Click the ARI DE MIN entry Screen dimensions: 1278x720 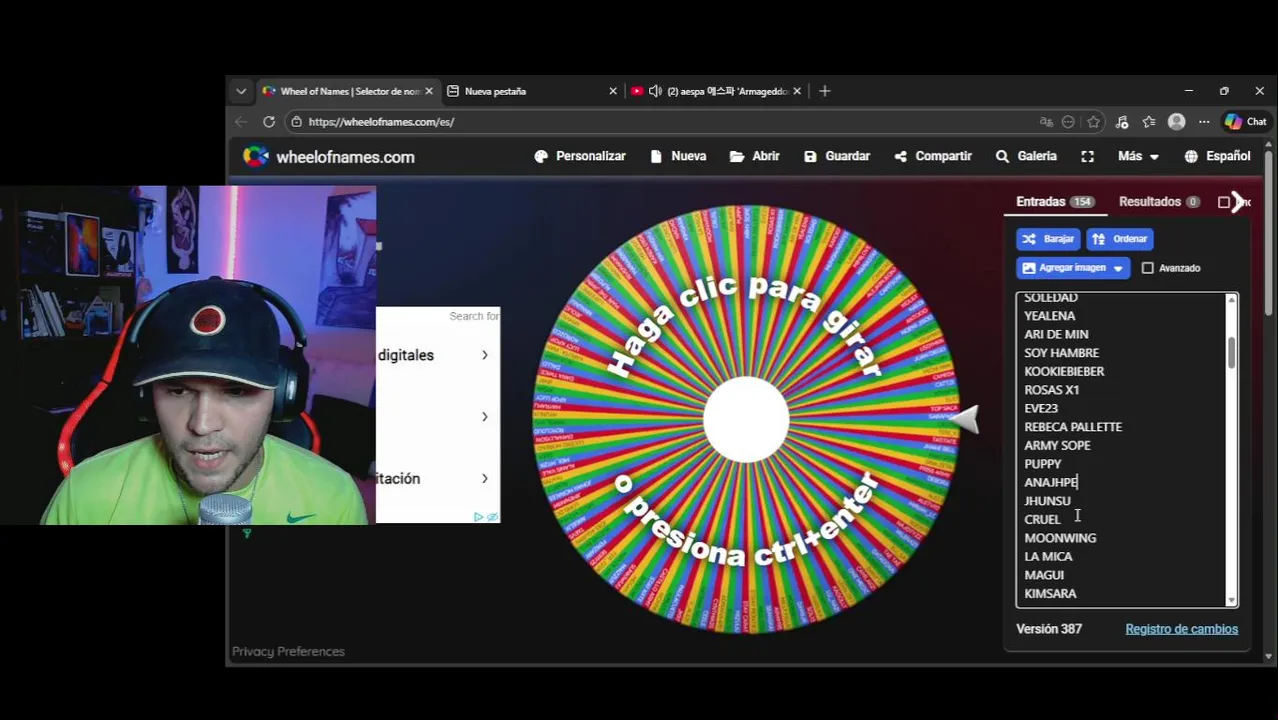(1056, 334)
